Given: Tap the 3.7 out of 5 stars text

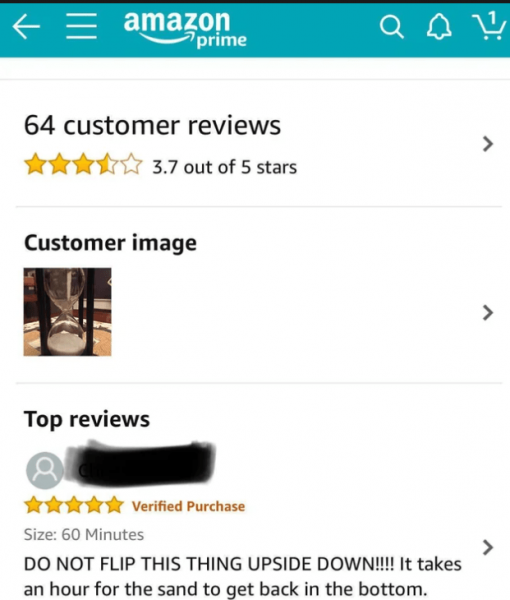Looking at the screenshot, I should coord(225,167).
